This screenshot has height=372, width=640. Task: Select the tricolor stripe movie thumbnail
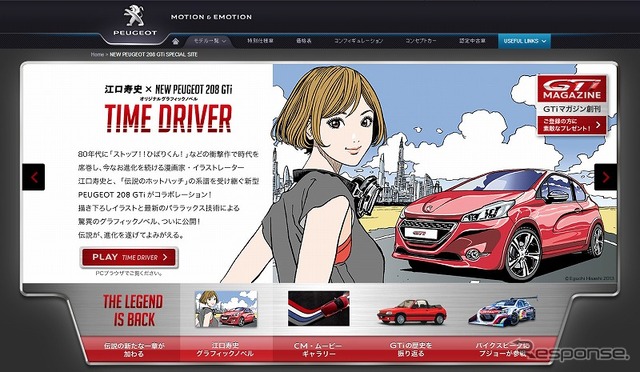[318, 308]
